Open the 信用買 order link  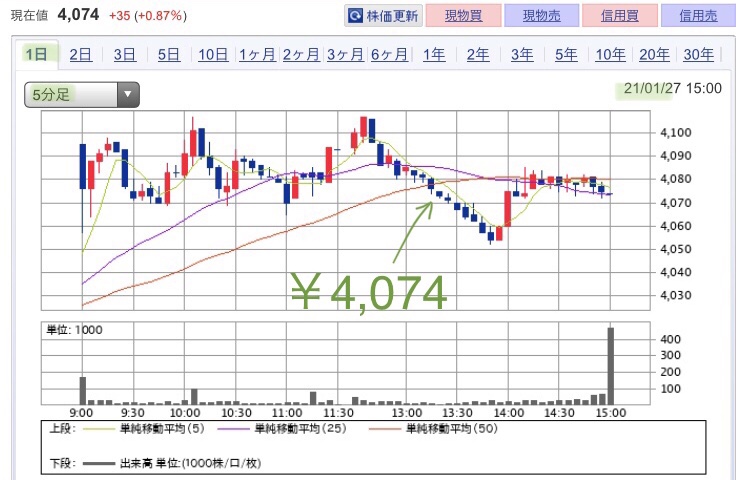tap(620, 16)
